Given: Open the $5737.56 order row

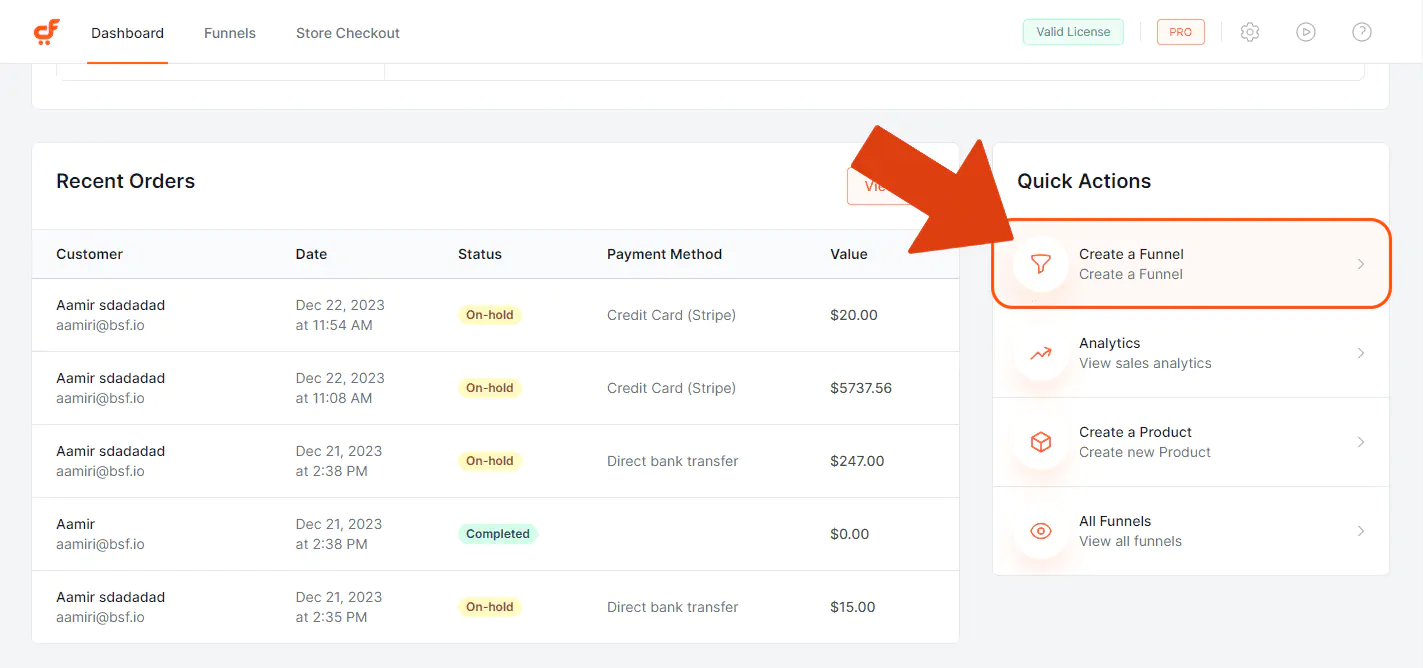Looking at the screenshot, I should coord(495,388).
